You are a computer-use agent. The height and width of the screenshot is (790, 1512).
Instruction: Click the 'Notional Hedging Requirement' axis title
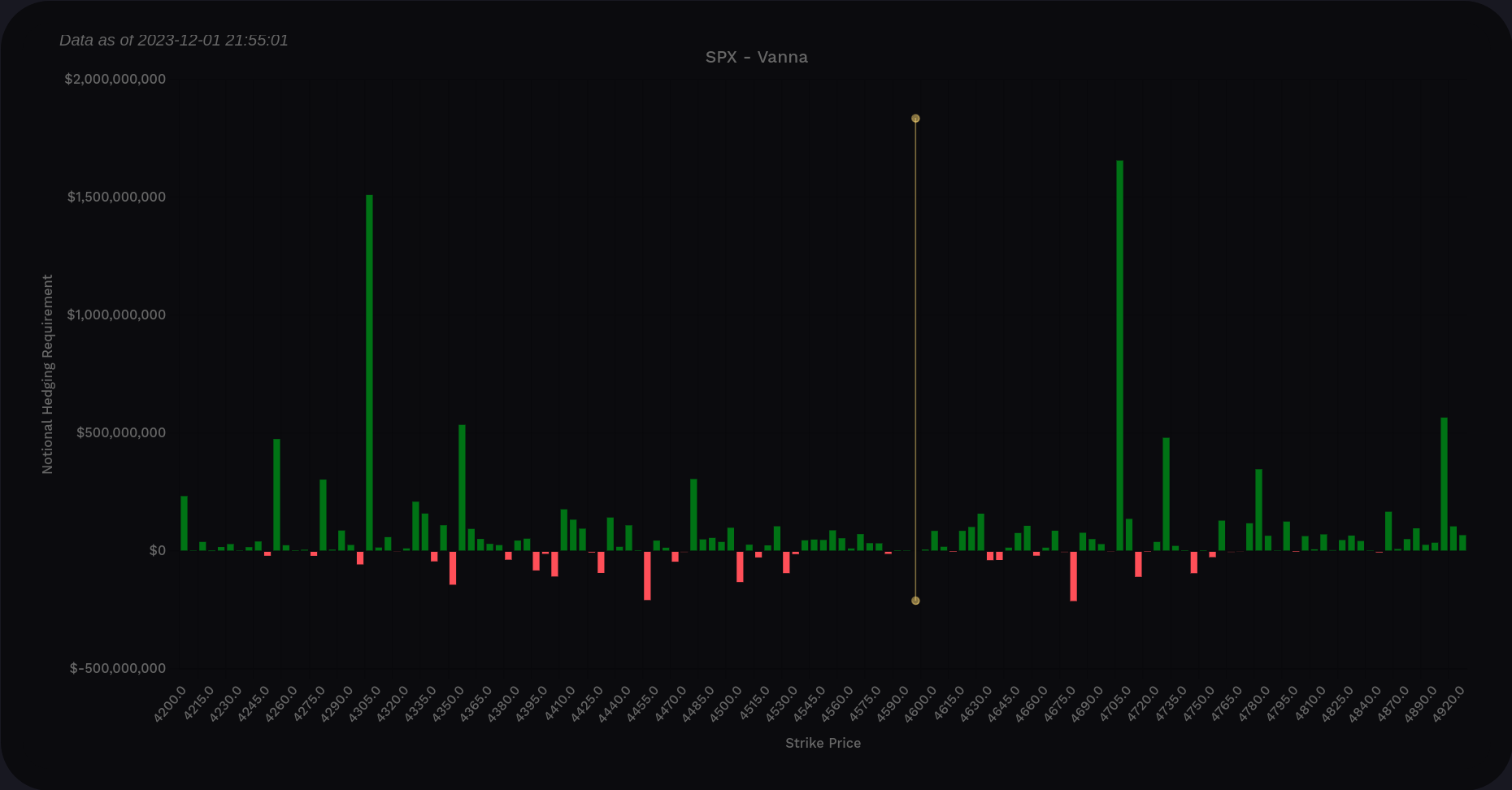coord(47,374)
